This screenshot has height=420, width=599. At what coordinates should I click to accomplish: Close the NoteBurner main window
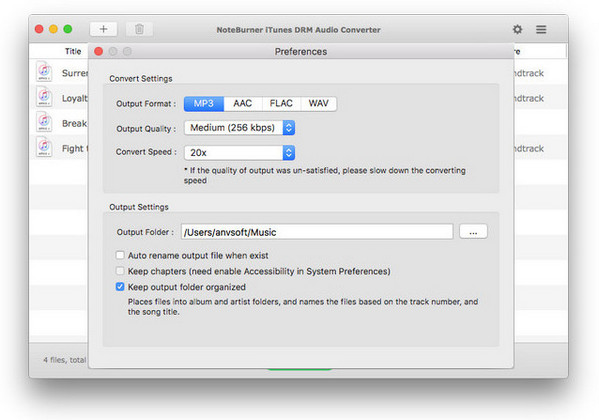pos(39,29)
